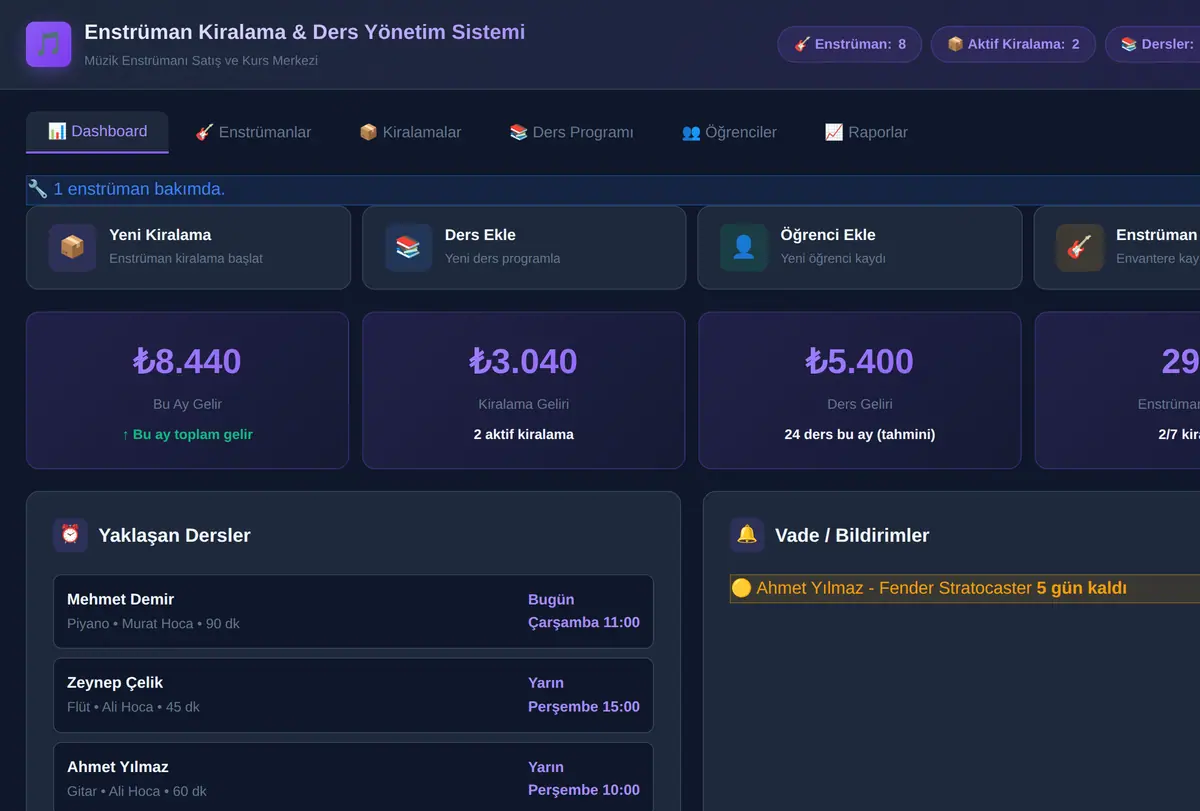Screen dimensions: 1200x811
Task: Switch to the Enstrümanlar tab
Action: pyautogui.click(x=253, y=132)
